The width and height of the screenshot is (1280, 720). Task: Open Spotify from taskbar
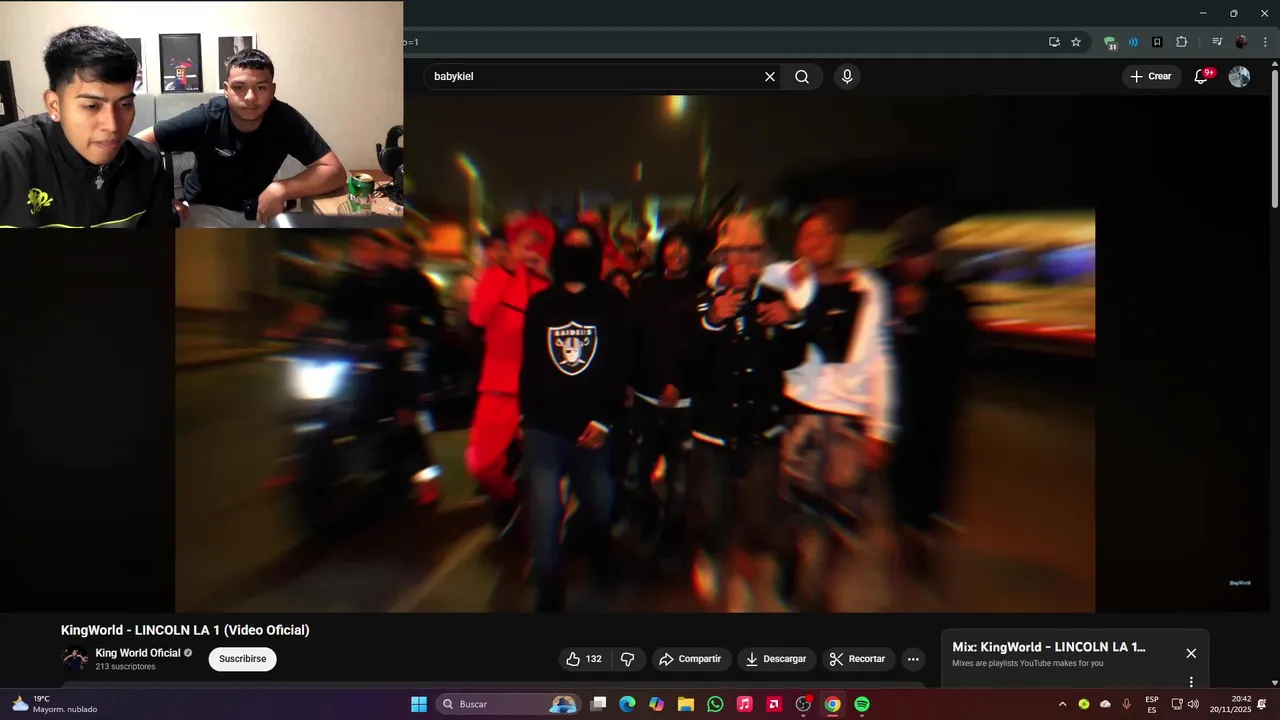862,704
